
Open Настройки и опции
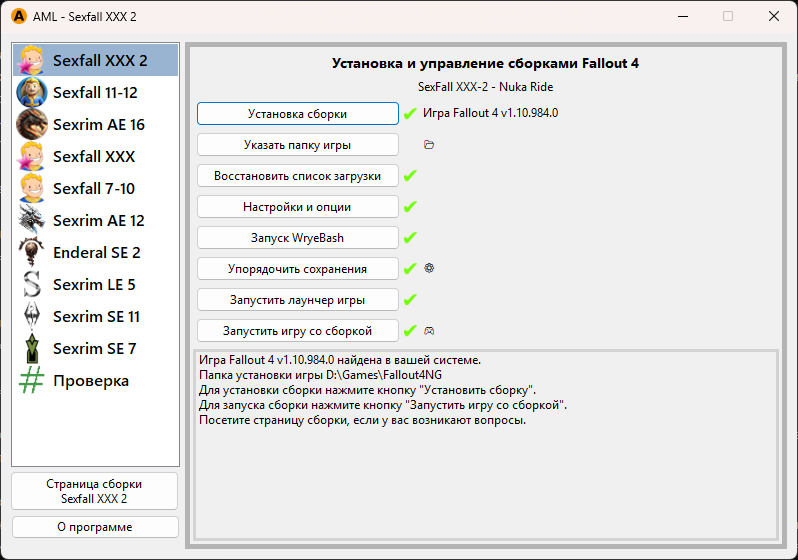click(297, 207)
